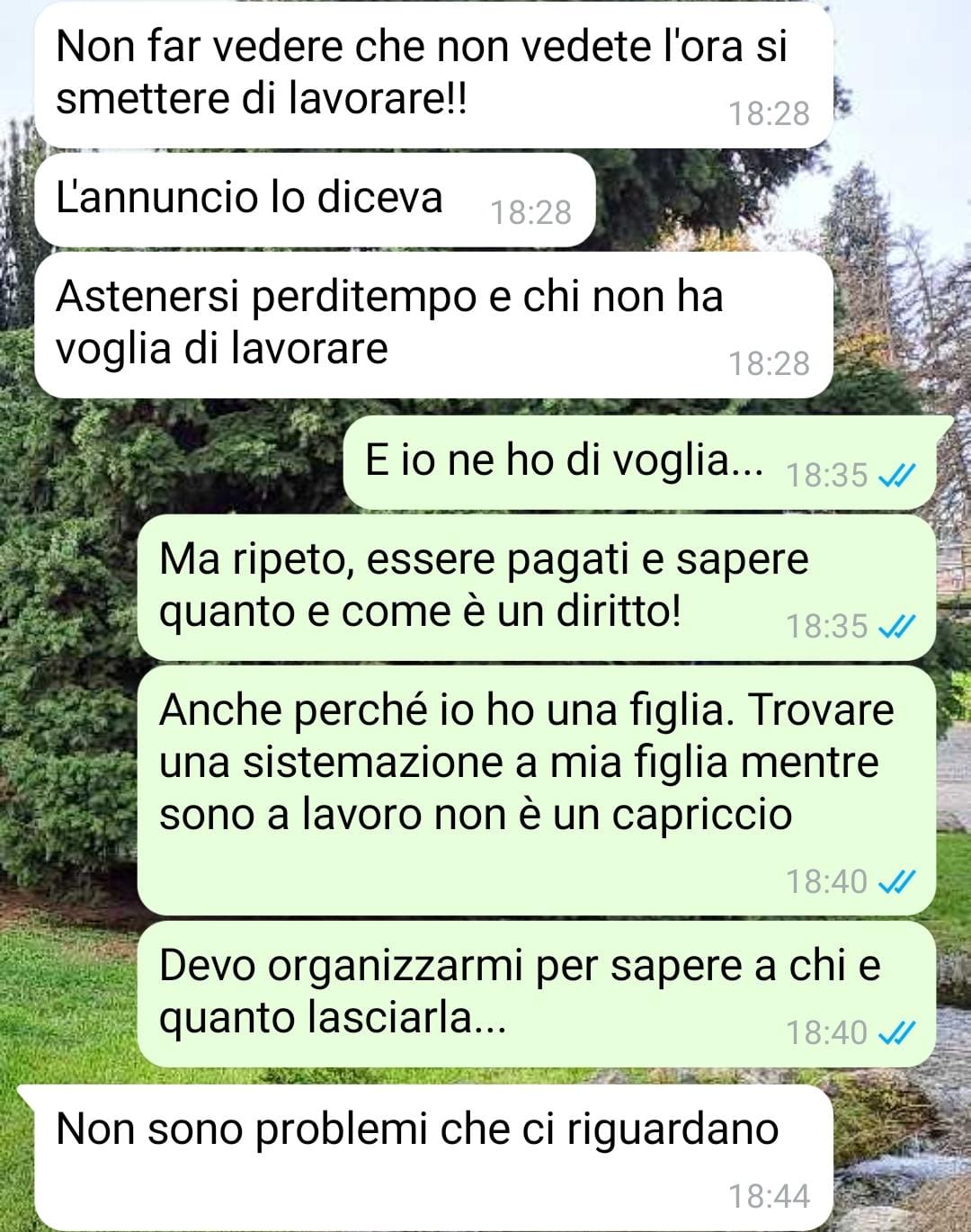The width and height of the screenshot is (971, 1232).
Task: Tap the 18:40 timestamp beside 'quanto lasciarla...'
Action: [827, 1032]
